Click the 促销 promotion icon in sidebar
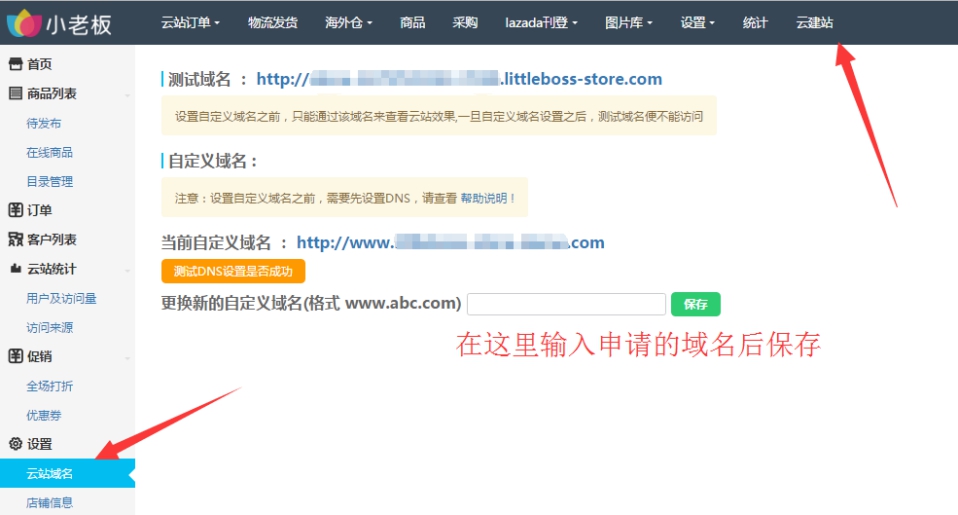The image size is (958, 515). click(15, 357)
